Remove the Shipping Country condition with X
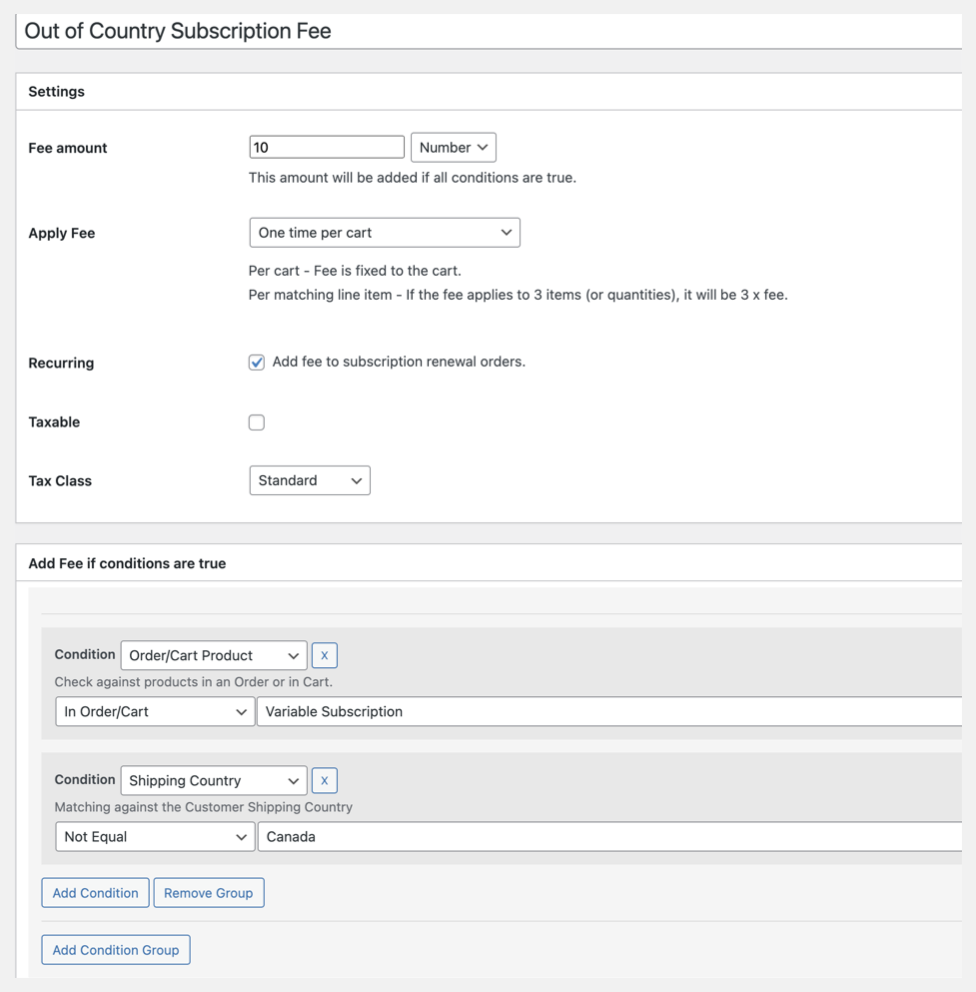The image size is (976, 992). [324, 781]
